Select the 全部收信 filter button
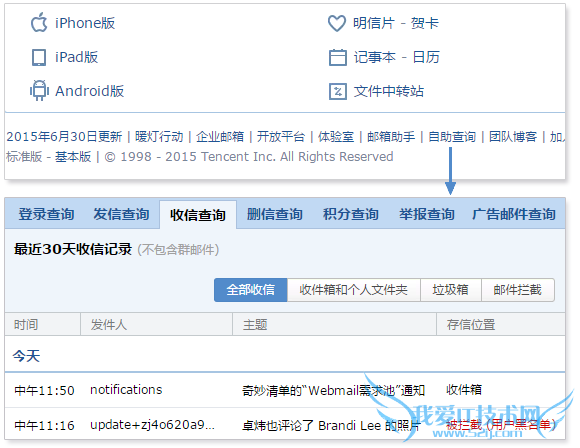This screenshot has width=580, height=448. [251, 290]
